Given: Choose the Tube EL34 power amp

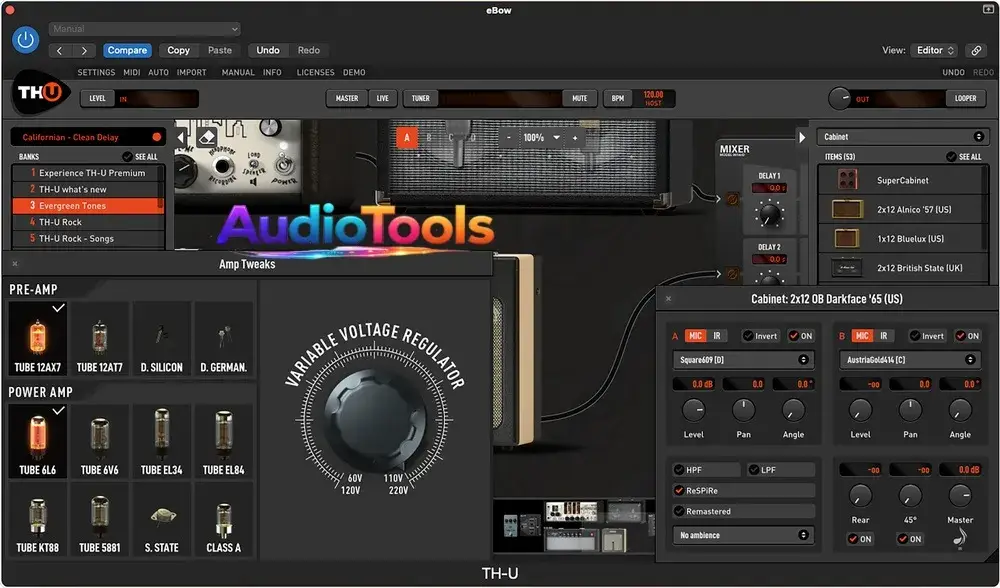Looking at the screenshot, I should click(161, 440).
